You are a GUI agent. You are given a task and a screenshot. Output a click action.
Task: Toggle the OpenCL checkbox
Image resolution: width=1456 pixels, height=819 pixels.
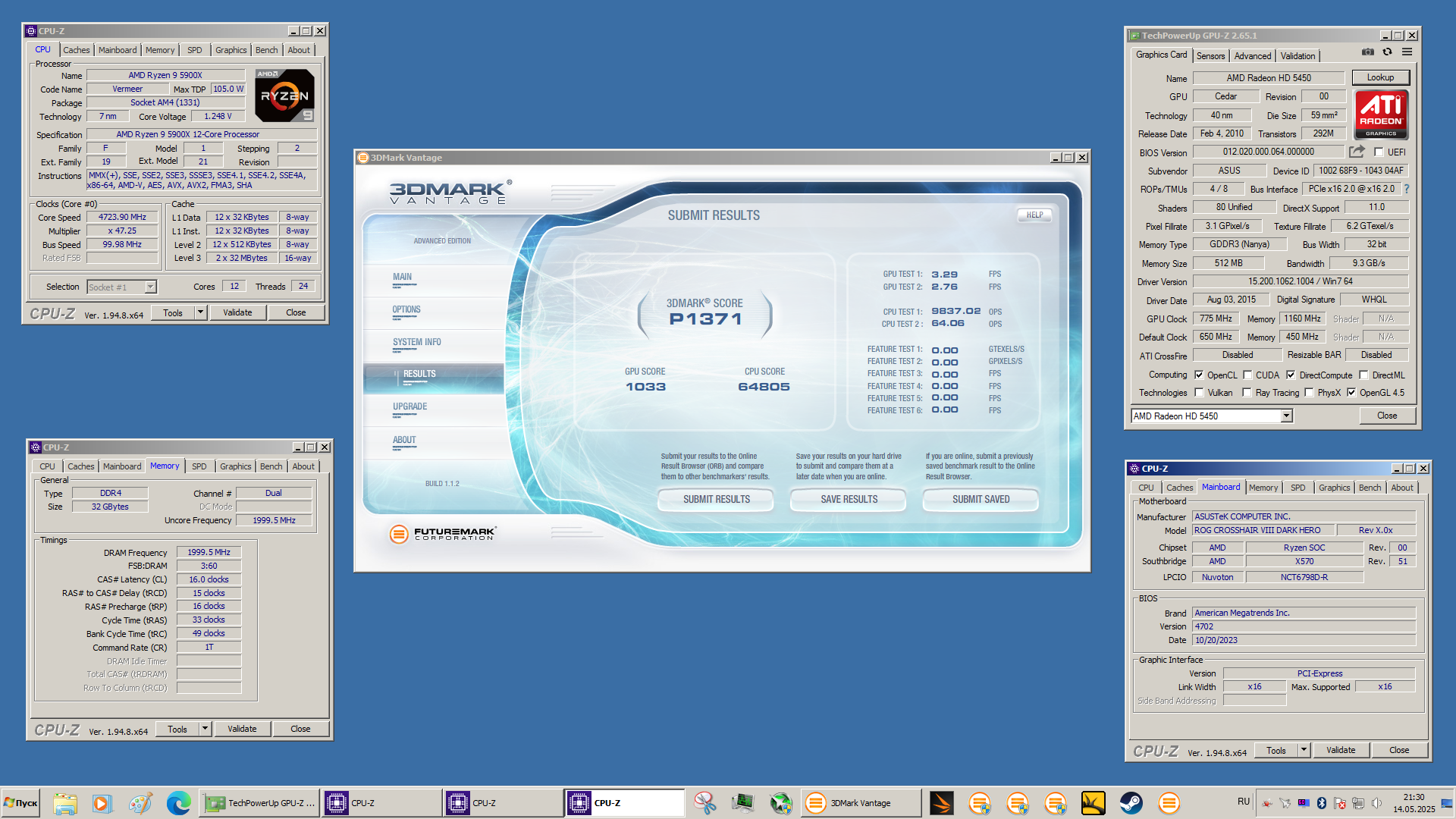pyautogui.click(x=1199, y=375)
